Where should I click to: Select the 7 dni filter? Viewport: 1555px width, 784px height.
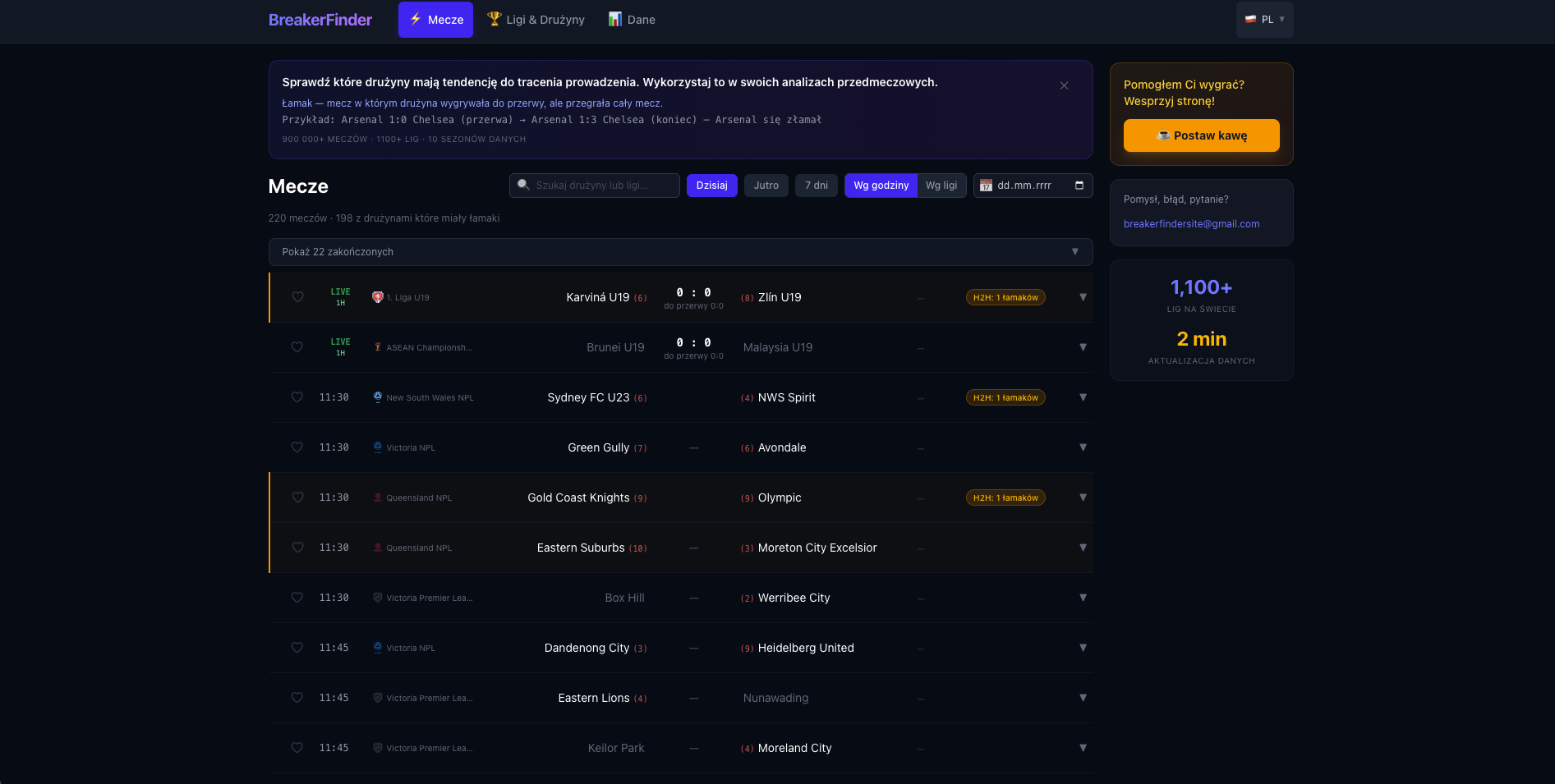coord(817,186)
